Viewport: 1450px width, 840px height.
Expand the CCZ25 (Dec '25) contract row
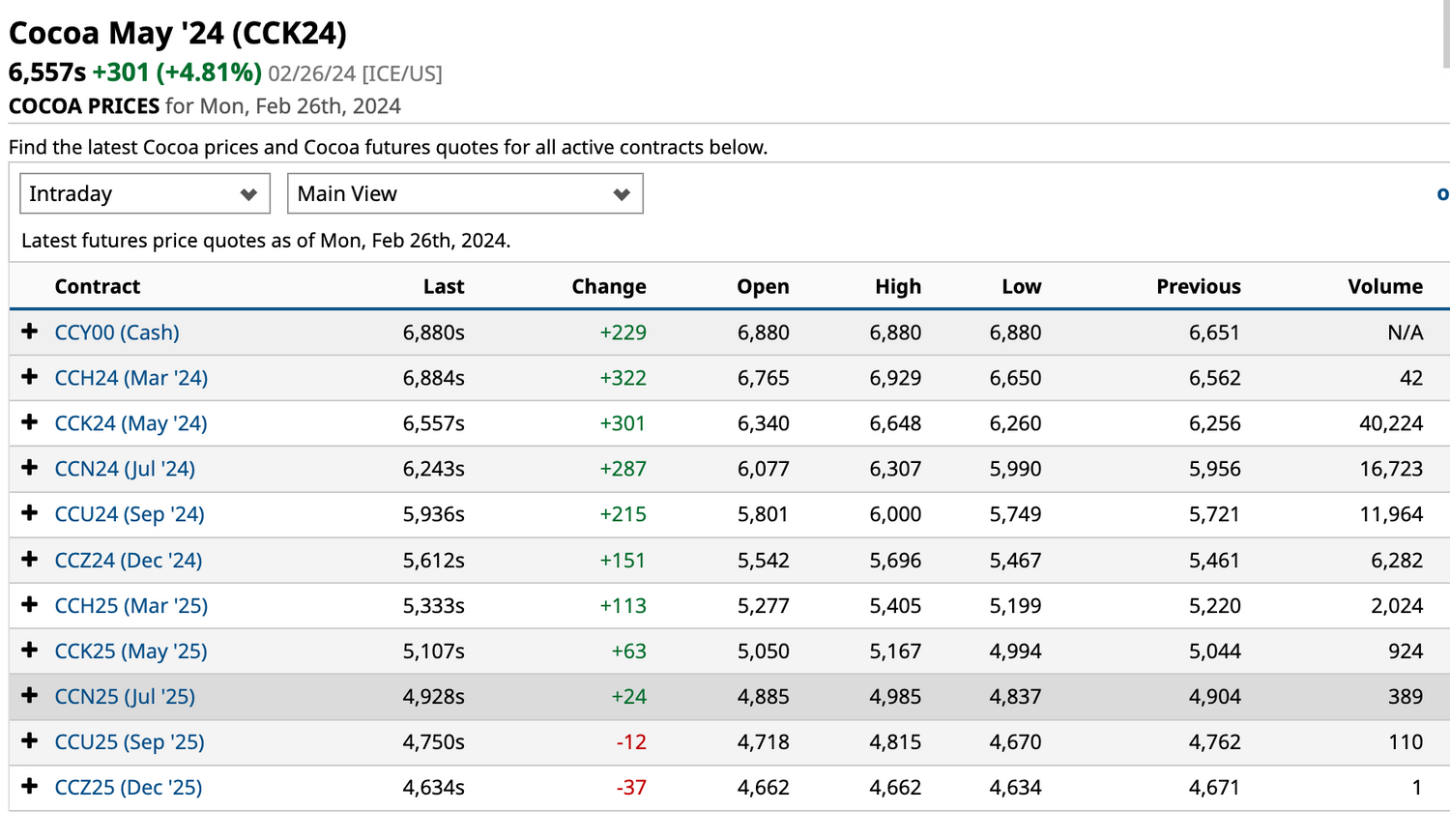tap(29, 787)
